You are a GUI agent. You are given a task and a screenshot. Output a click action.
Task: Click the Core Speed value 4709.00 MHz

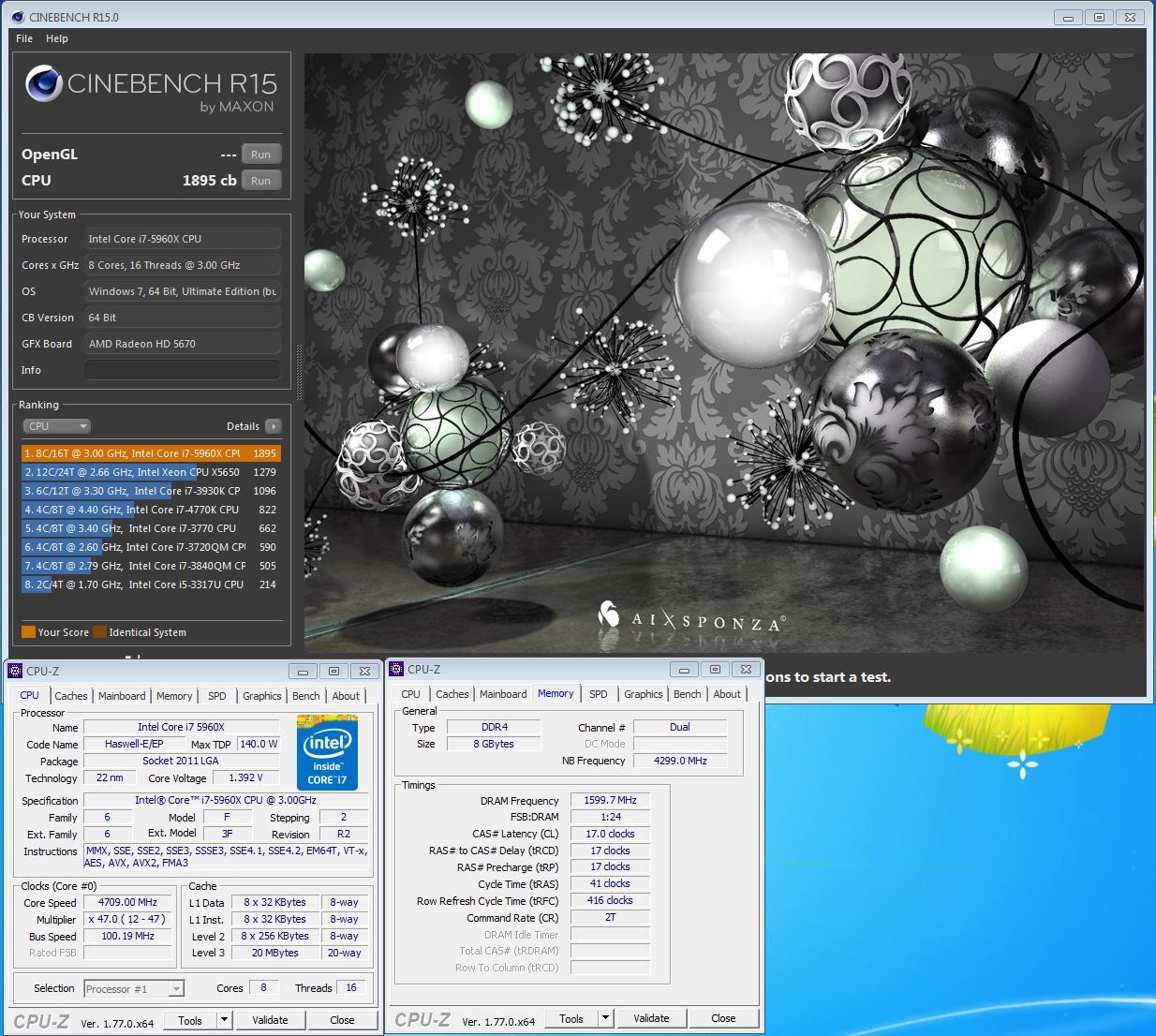tap(127, 902)
